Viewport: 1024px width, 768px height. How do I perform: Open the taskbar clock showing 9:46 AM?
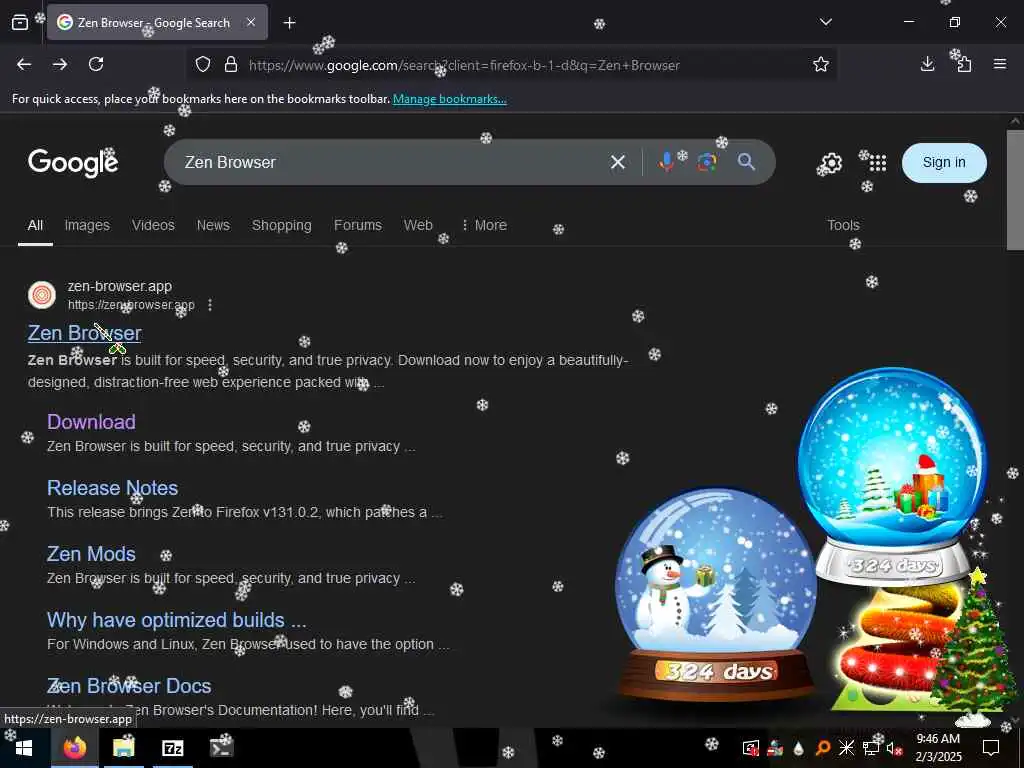coord(938,748)
